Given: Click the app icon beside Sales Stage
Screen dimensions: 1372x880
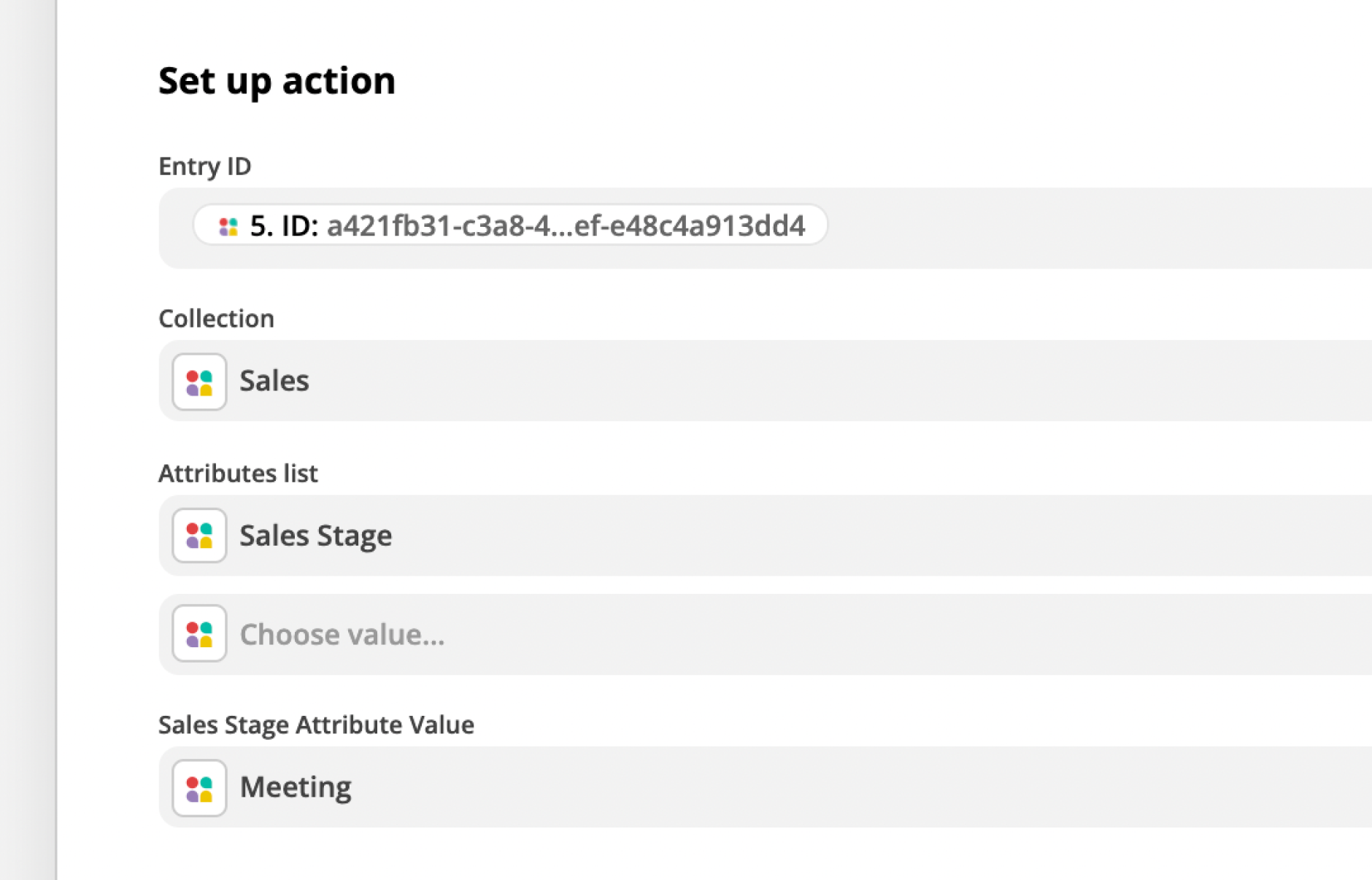Looking at the screenshot, I should coord(199,536).
